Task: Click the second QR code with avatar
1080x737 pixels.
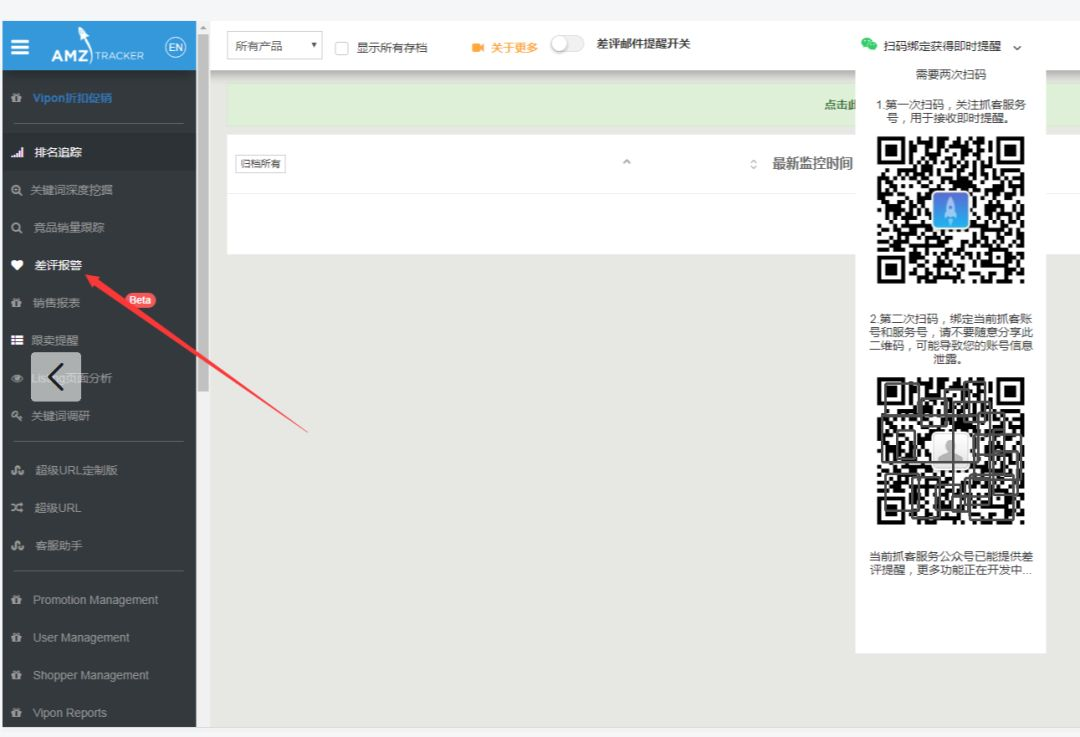Action: coord(951,450)
